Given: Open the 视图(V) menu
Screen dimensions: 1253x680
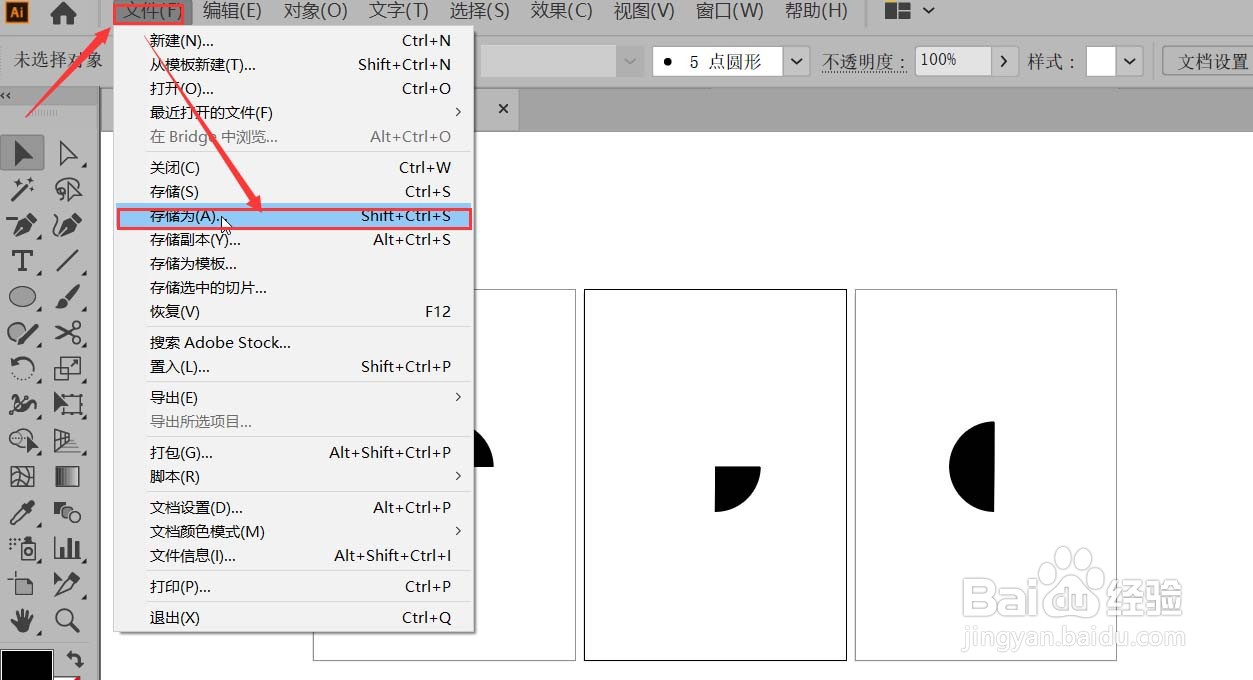Looking at the screenshot, I should pyautogui.click(x=644, y=12).
